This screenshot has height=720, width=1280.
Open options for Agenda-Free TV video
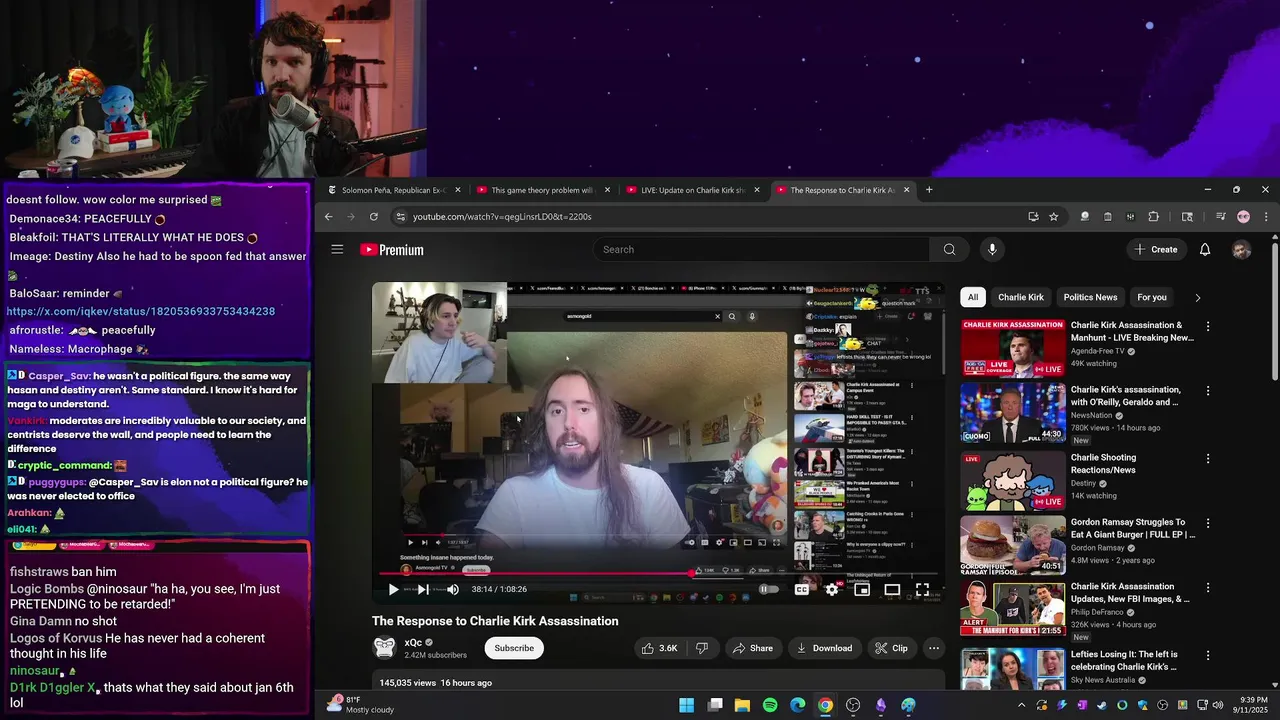[1207, 326]
